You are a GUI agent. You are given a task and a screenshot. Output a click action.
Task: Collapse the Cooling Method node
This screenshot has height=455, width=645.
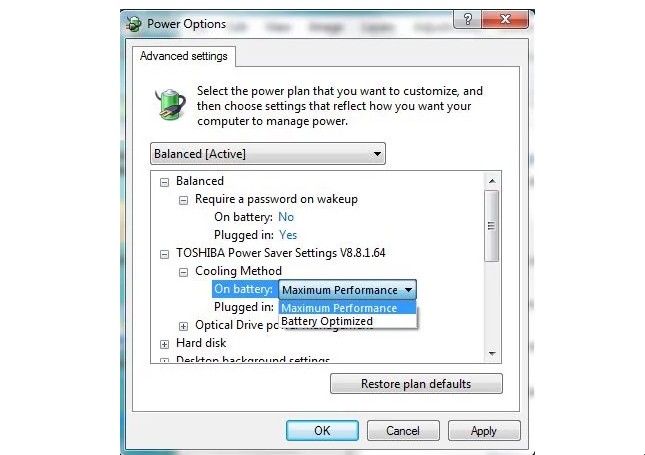click(x=183, y=272)
